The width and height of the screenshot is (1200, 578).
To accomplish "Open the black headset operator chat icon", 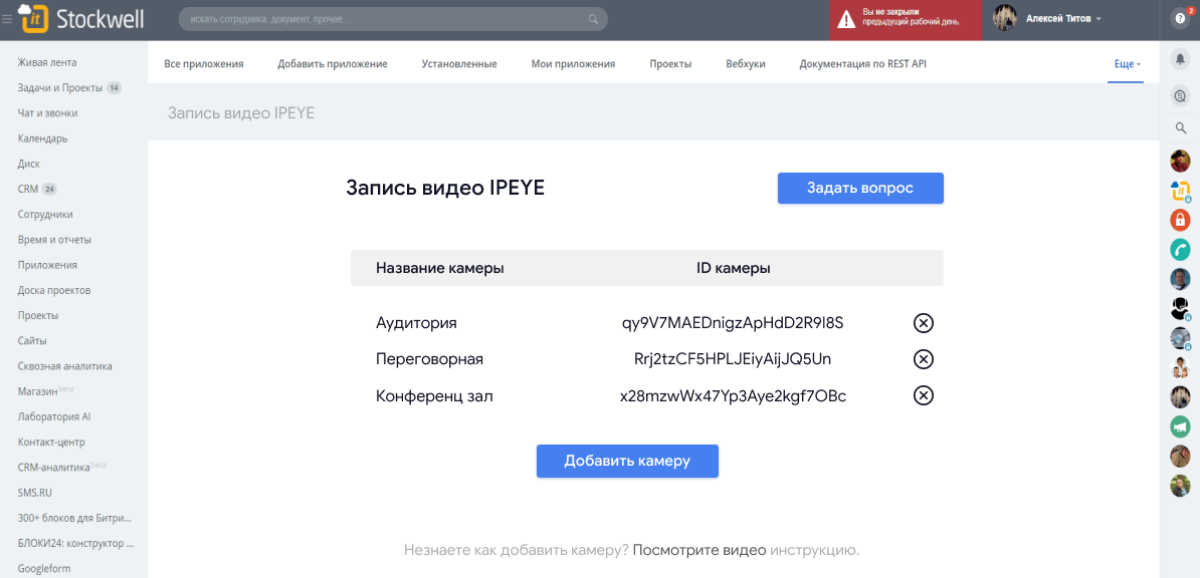I will [1180, 308].
